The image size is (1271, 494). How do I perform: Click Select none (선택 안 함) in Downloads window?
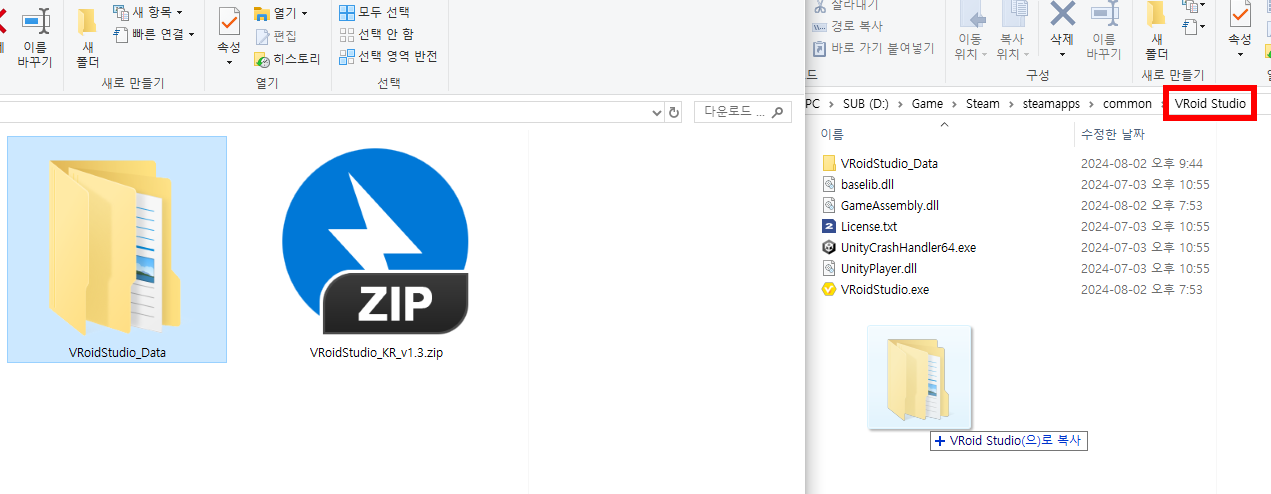pyautogui.click(x=376, y=34)
